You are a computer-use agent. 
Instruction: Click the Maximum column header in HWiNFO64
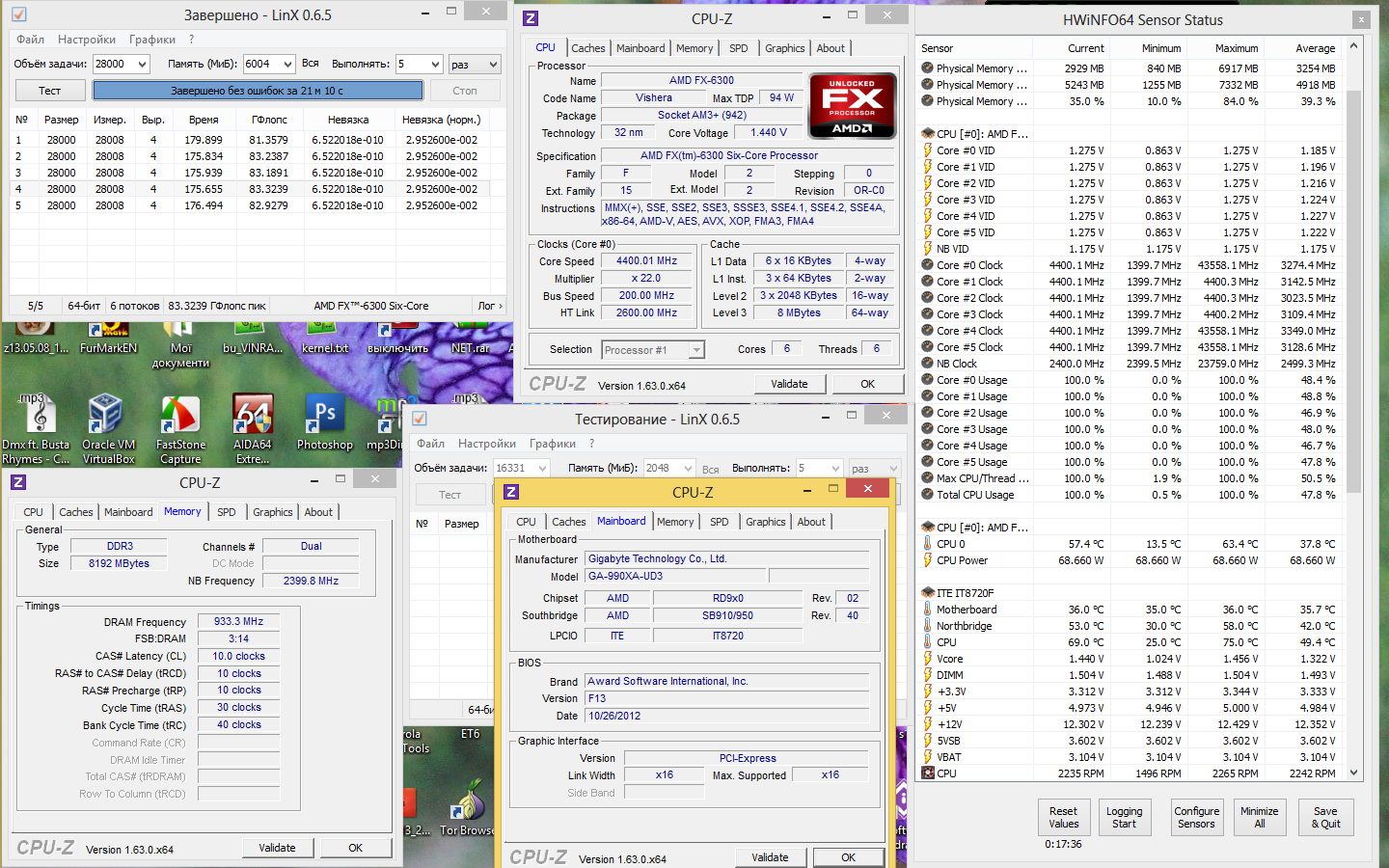1226,48
